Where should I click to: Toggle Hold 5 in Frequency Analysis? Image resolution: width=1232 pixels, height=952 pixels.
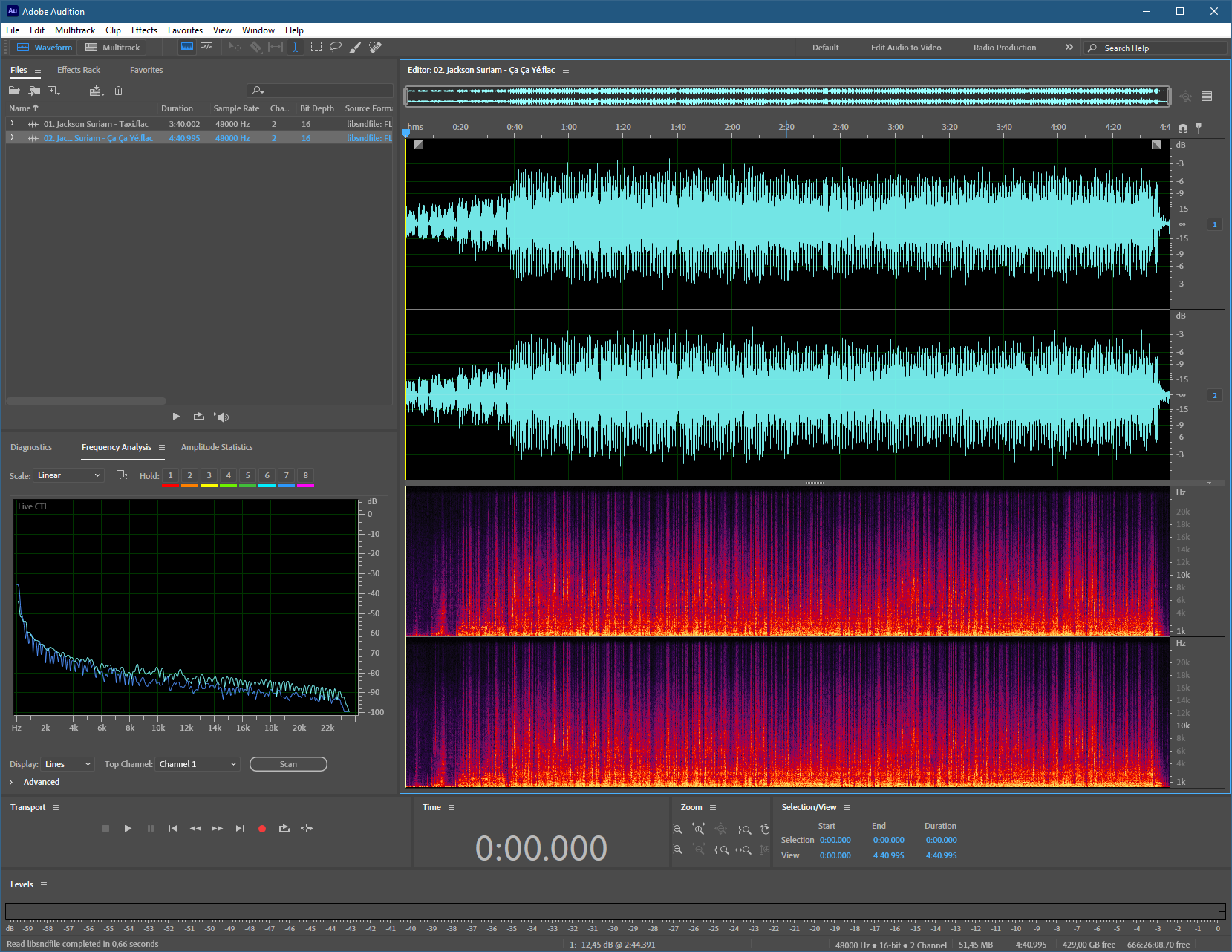coord(247,475)
